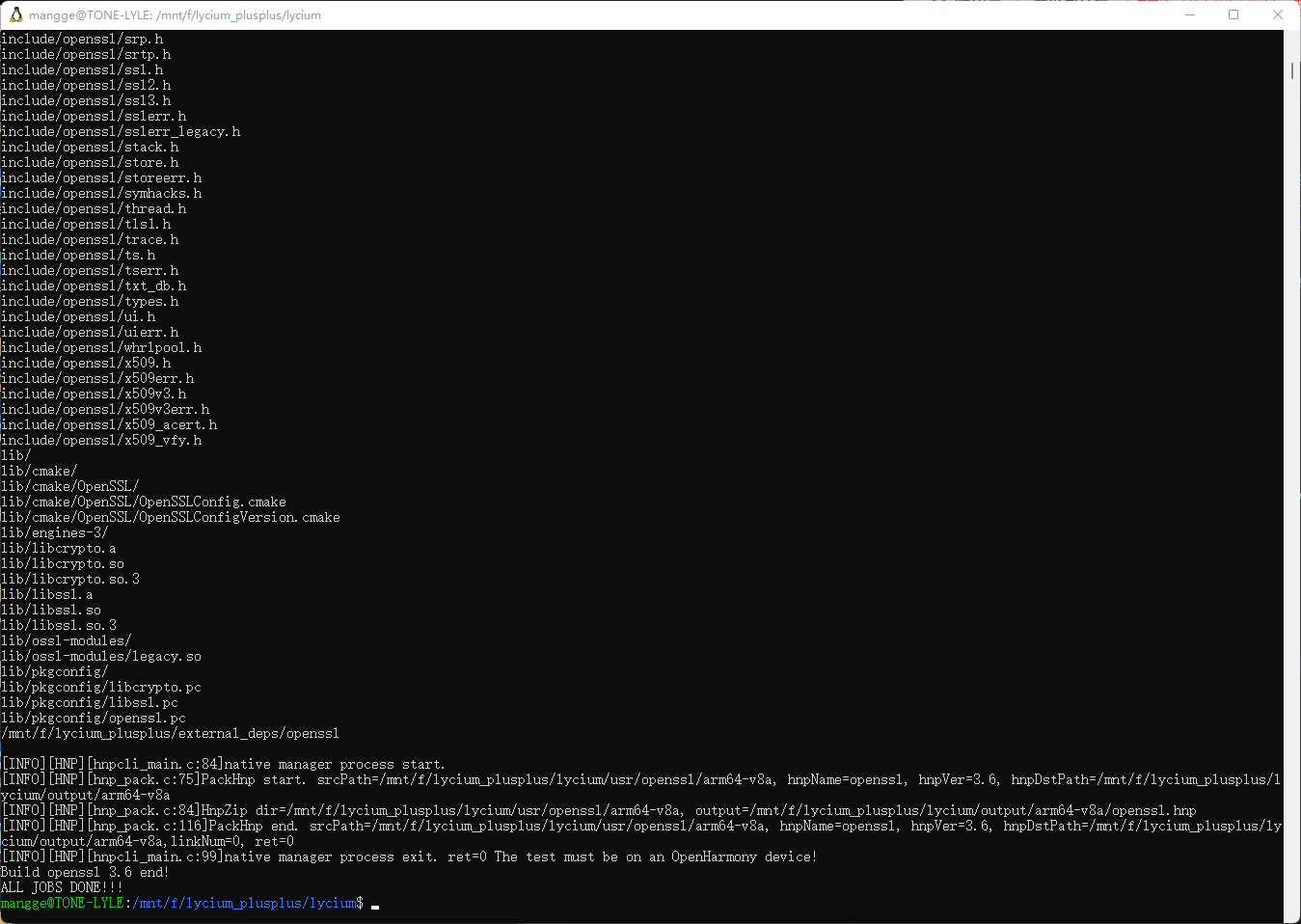Click the line include/openssl/symhacks.h

101,194
